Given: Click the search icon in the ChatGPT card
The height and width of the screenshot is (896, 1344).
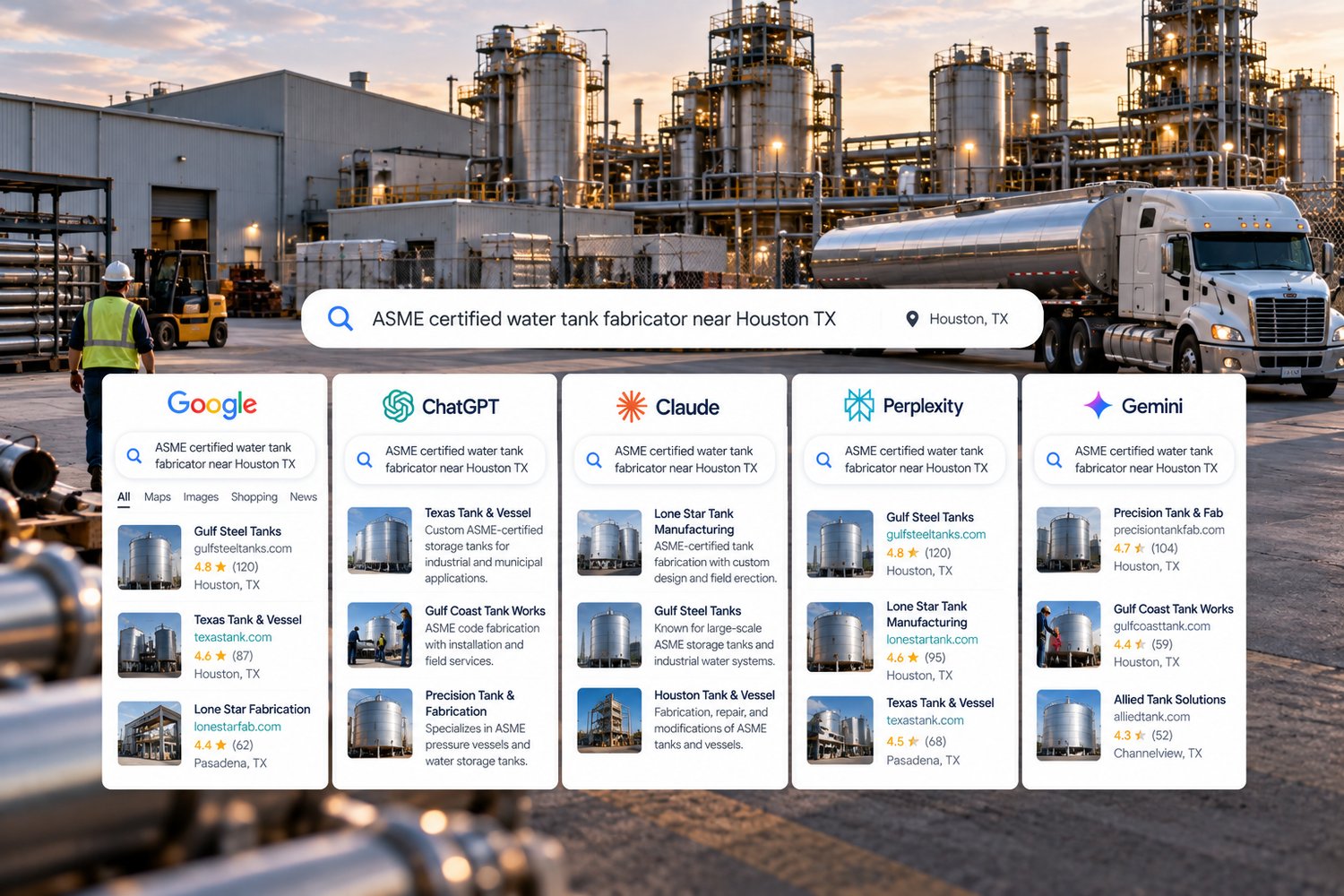Looking at the screenshot, I should tap(365, 460).
